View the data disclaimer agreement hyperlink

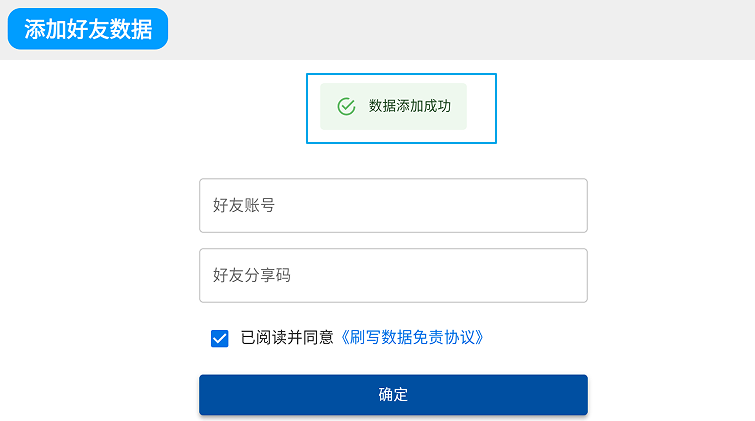point(412,337)
